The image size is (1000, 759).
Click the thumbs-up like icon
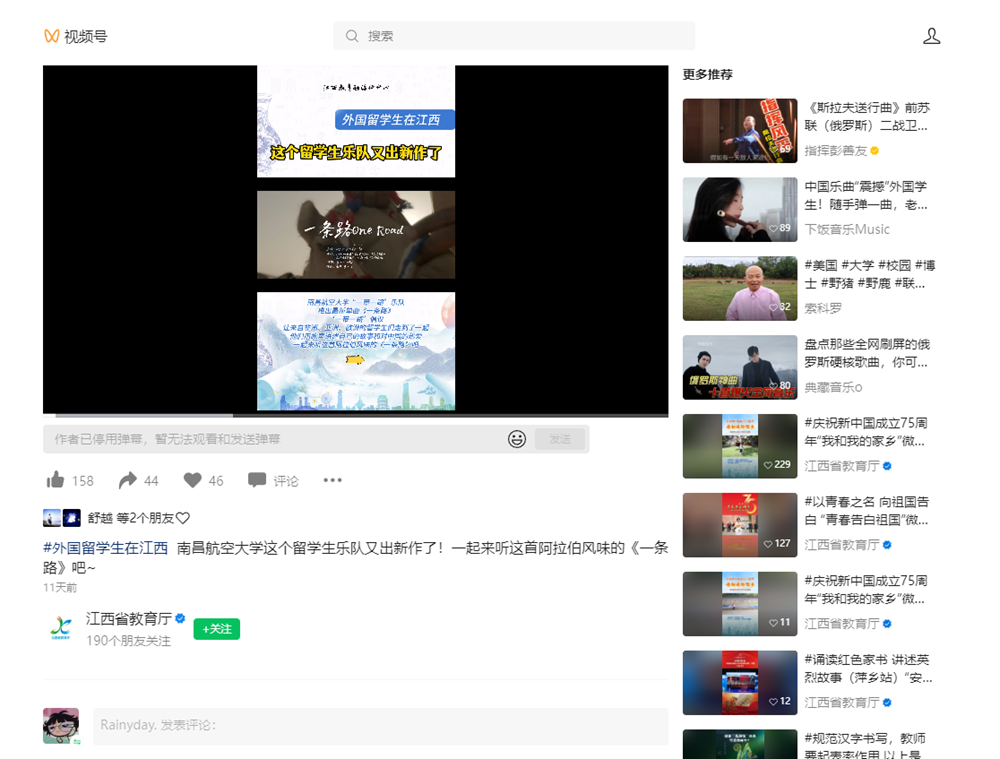click(56, 480)
